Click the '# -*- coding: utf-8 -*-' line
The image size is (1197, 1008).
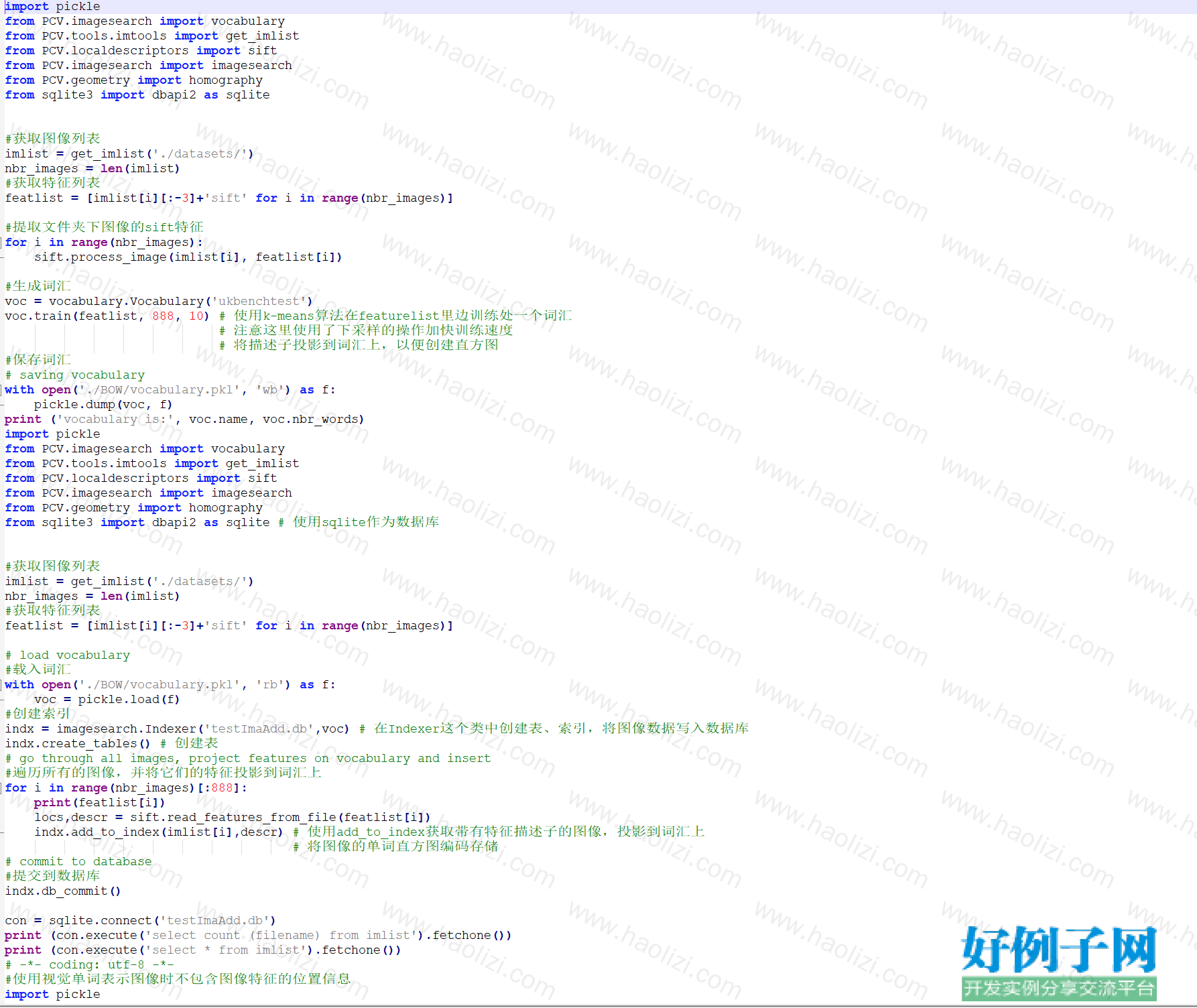tap(89, 964)
